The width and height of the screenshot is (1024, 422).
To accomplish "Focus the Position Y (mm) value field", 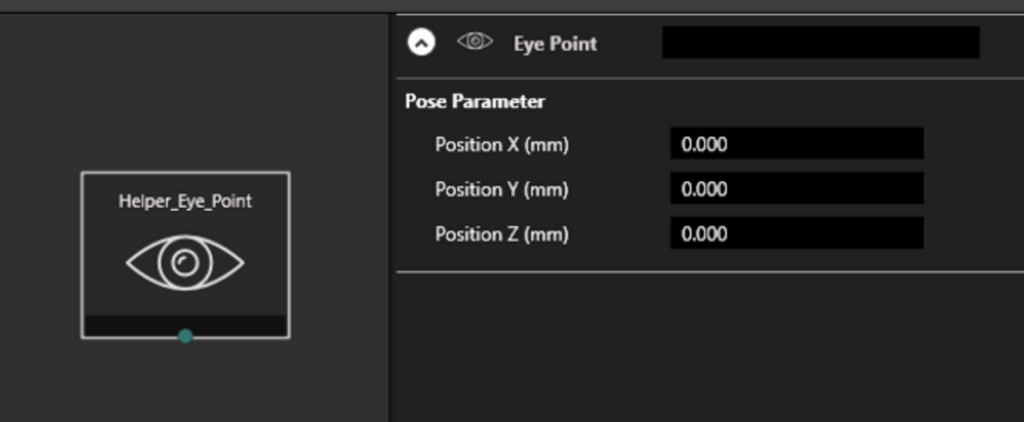I will pyautogui.click(x=797, y=189).
